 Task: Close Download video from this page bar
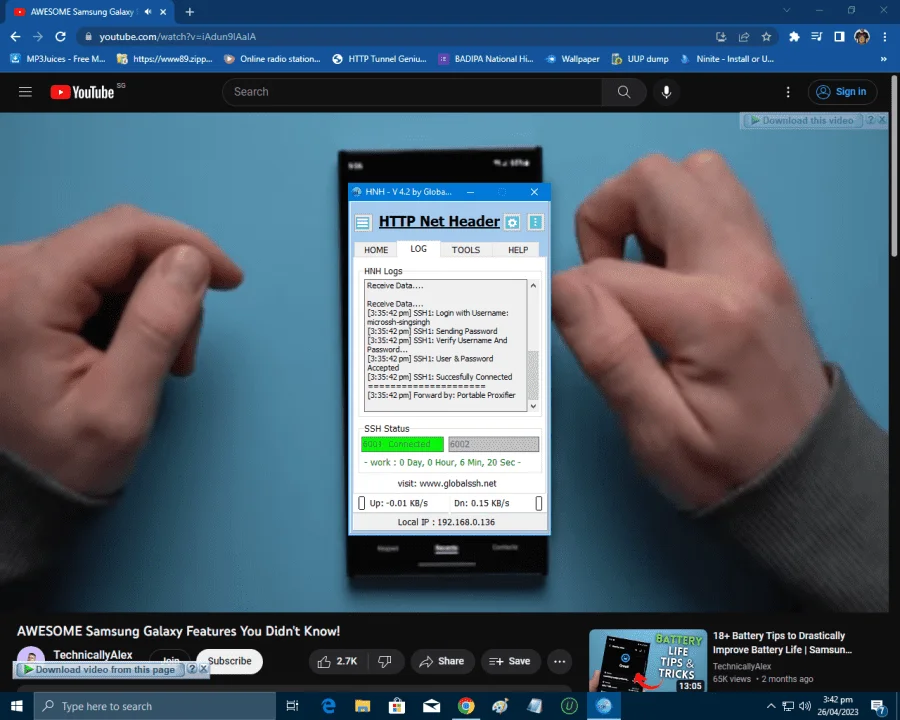(x=204, y=669)
